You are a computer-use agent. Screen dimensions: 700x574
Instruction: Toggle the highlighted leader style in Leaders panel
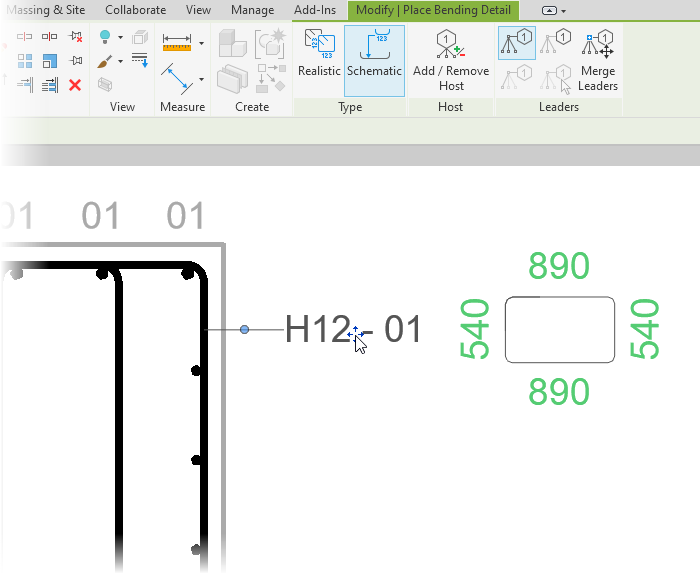click(517, 41)
